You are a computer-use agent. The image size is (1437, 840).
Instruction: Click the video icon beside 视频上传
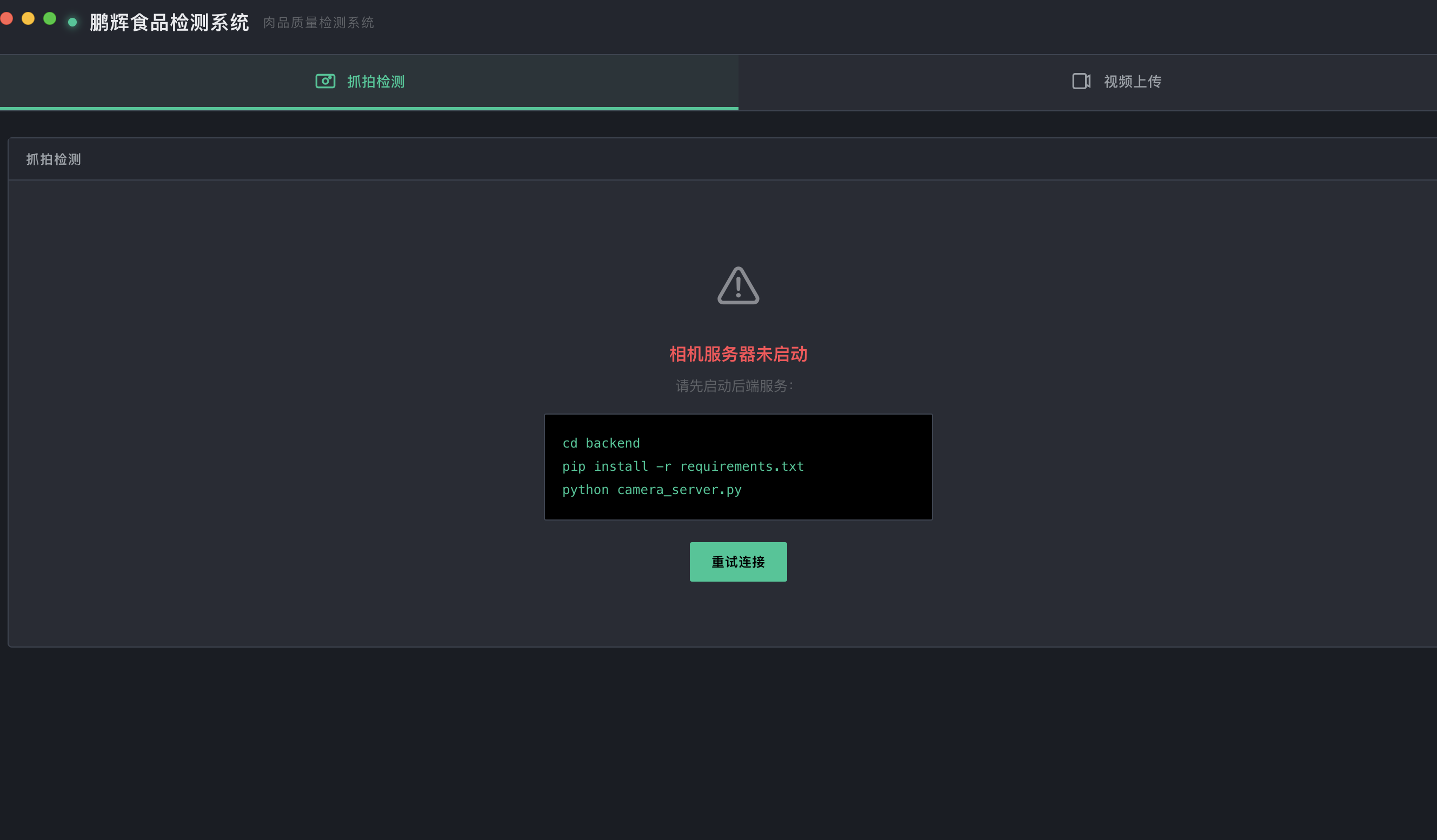[1081, 81]
